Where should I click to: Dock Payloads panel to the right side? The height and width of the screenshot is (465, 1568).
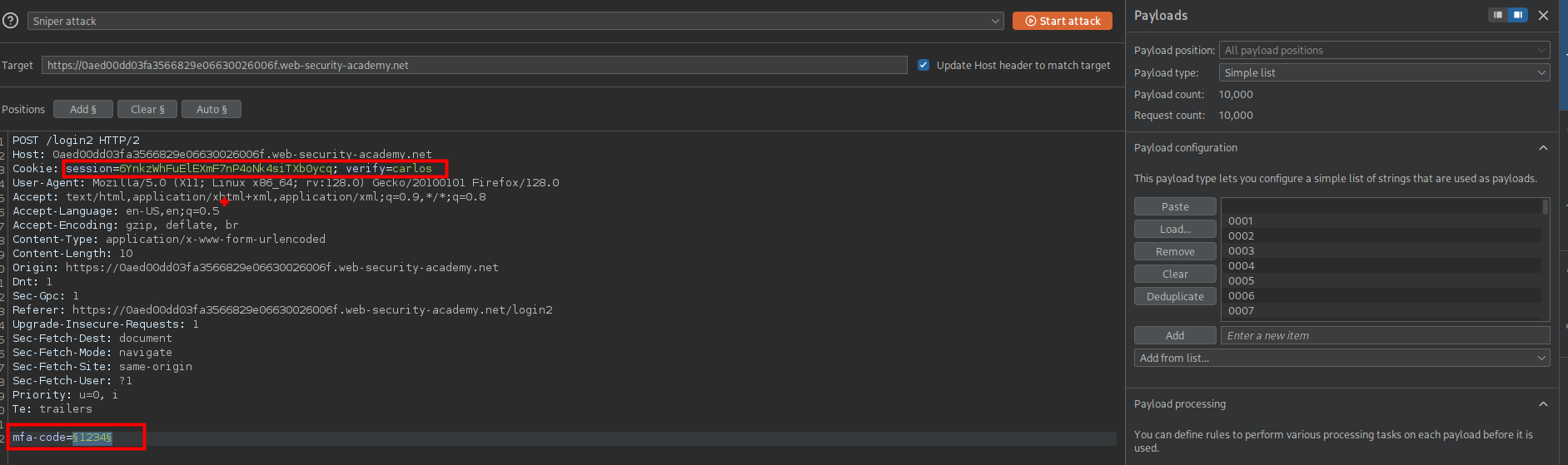(1518, 15)
